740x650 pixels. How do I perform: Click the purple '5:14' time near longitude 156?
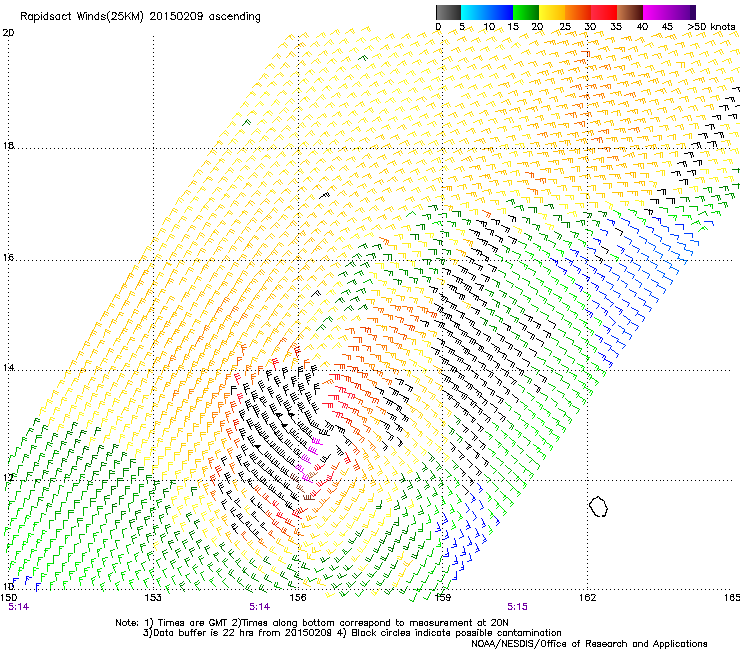click(x=260, y=607)
